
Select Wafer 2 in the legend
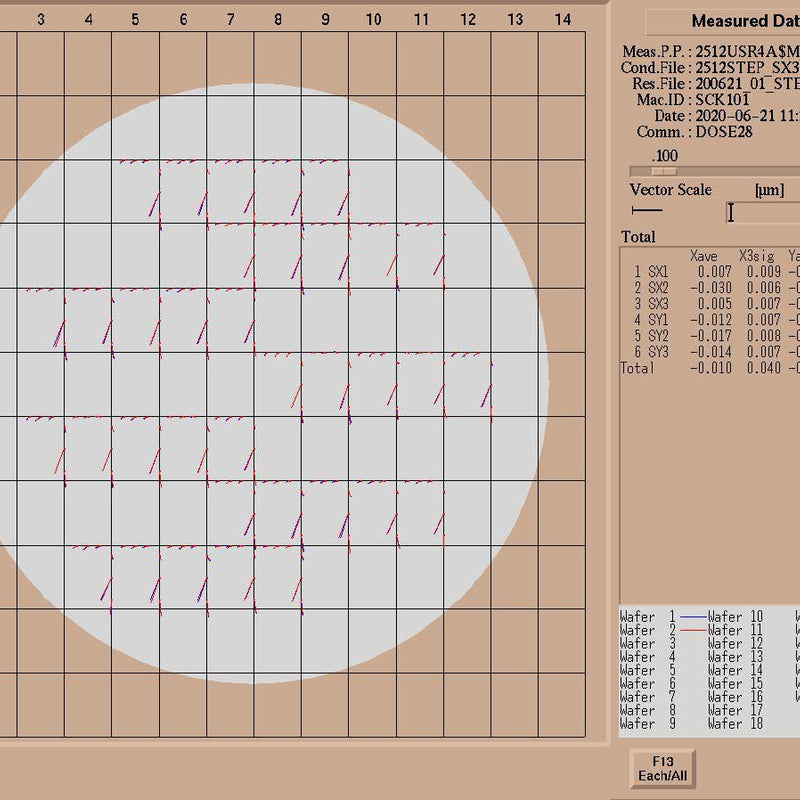tap(648, 631)
